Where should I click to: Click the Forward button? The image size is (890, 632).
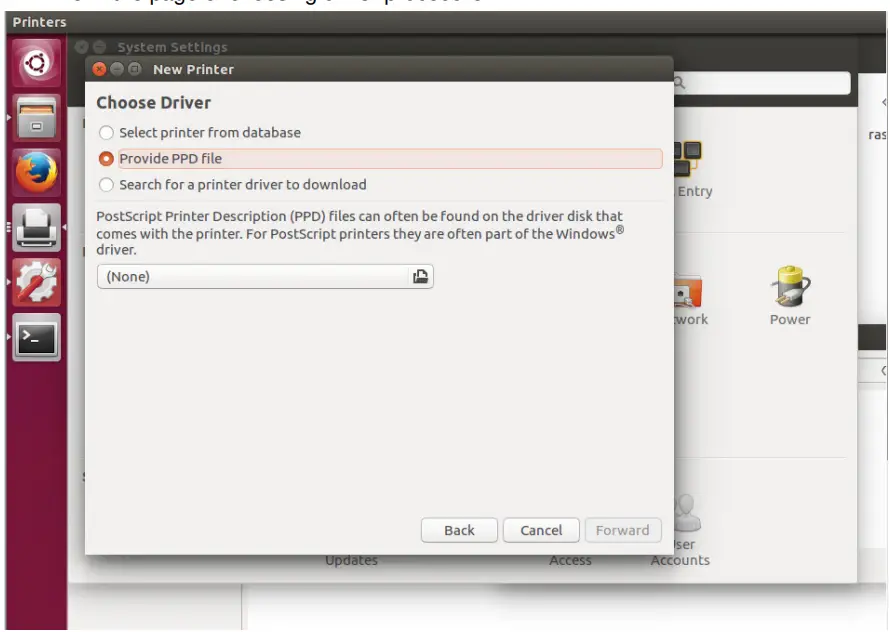coord(623,530)
